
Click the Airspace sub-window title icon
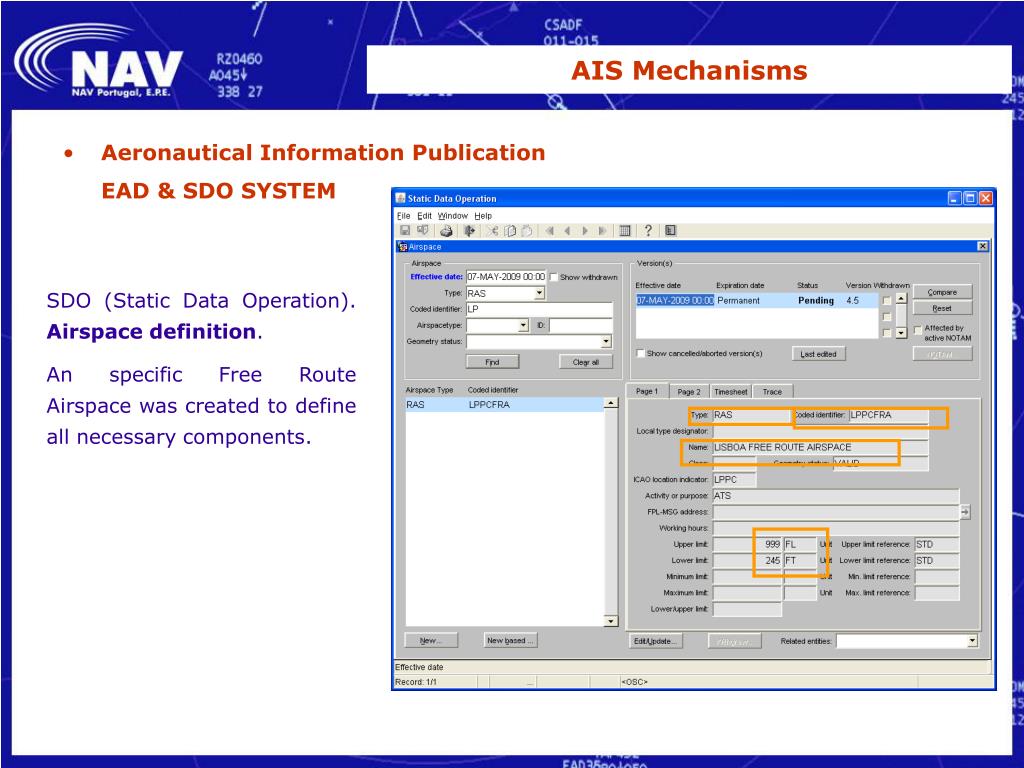402,247
